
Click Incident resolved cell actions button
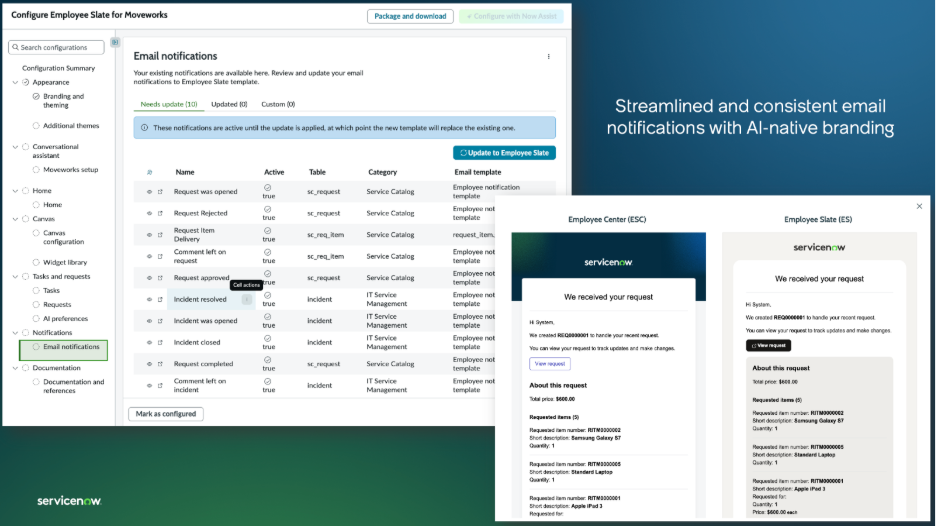tap(247, 300)
